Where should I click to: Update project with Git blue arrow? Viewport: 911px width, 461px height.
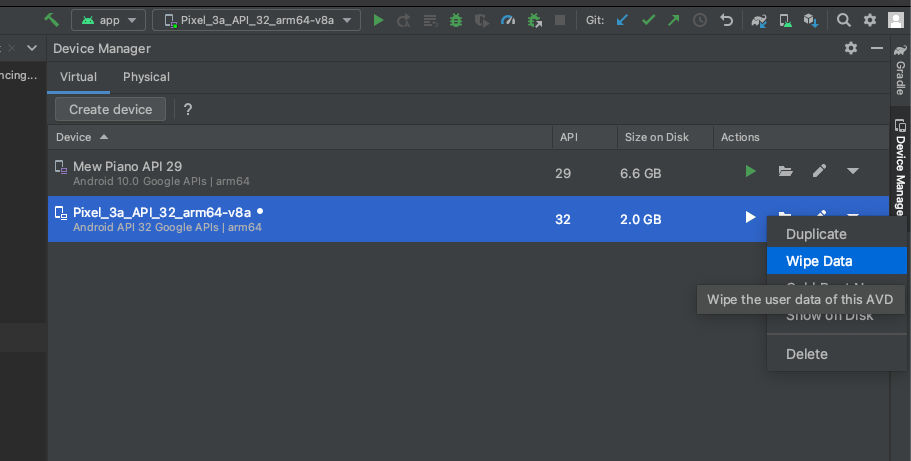coord(622,20)
